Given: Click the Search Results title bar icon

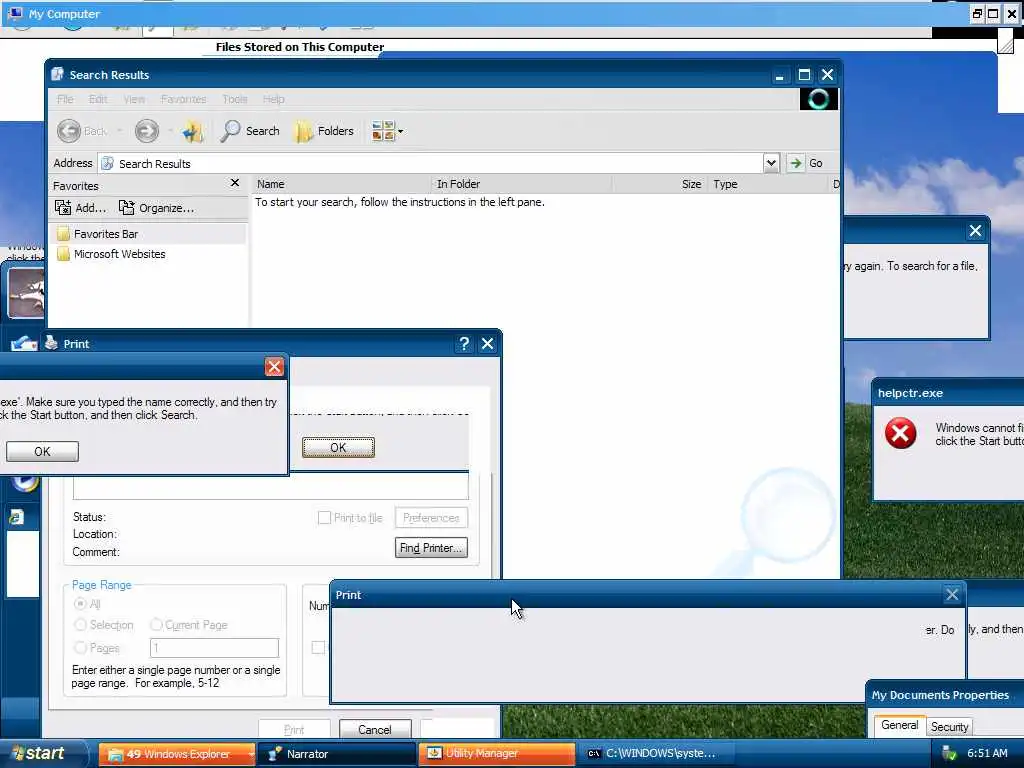Looking at the screenshot, I should 57,74.
